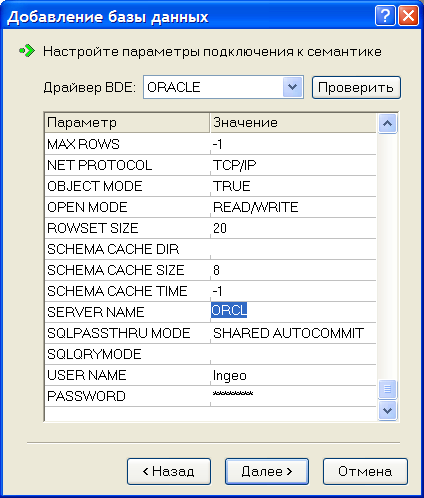Click the READ/WRITE value cell
The width and height of the screenshot is (424, 498).
[x=293, y=207]
